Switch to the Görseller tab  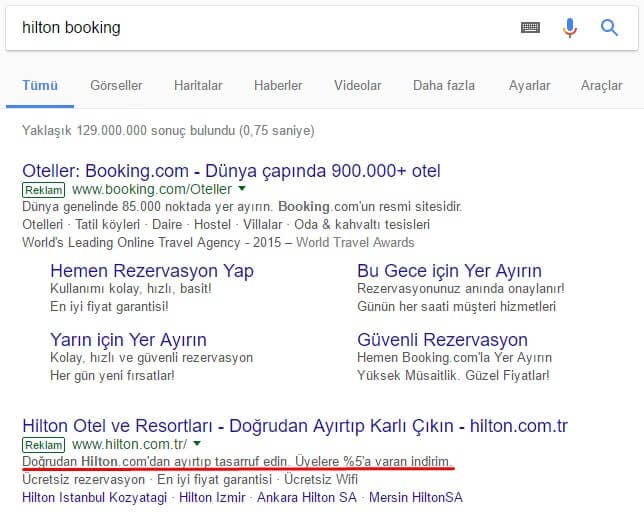[x=116, y=85]
